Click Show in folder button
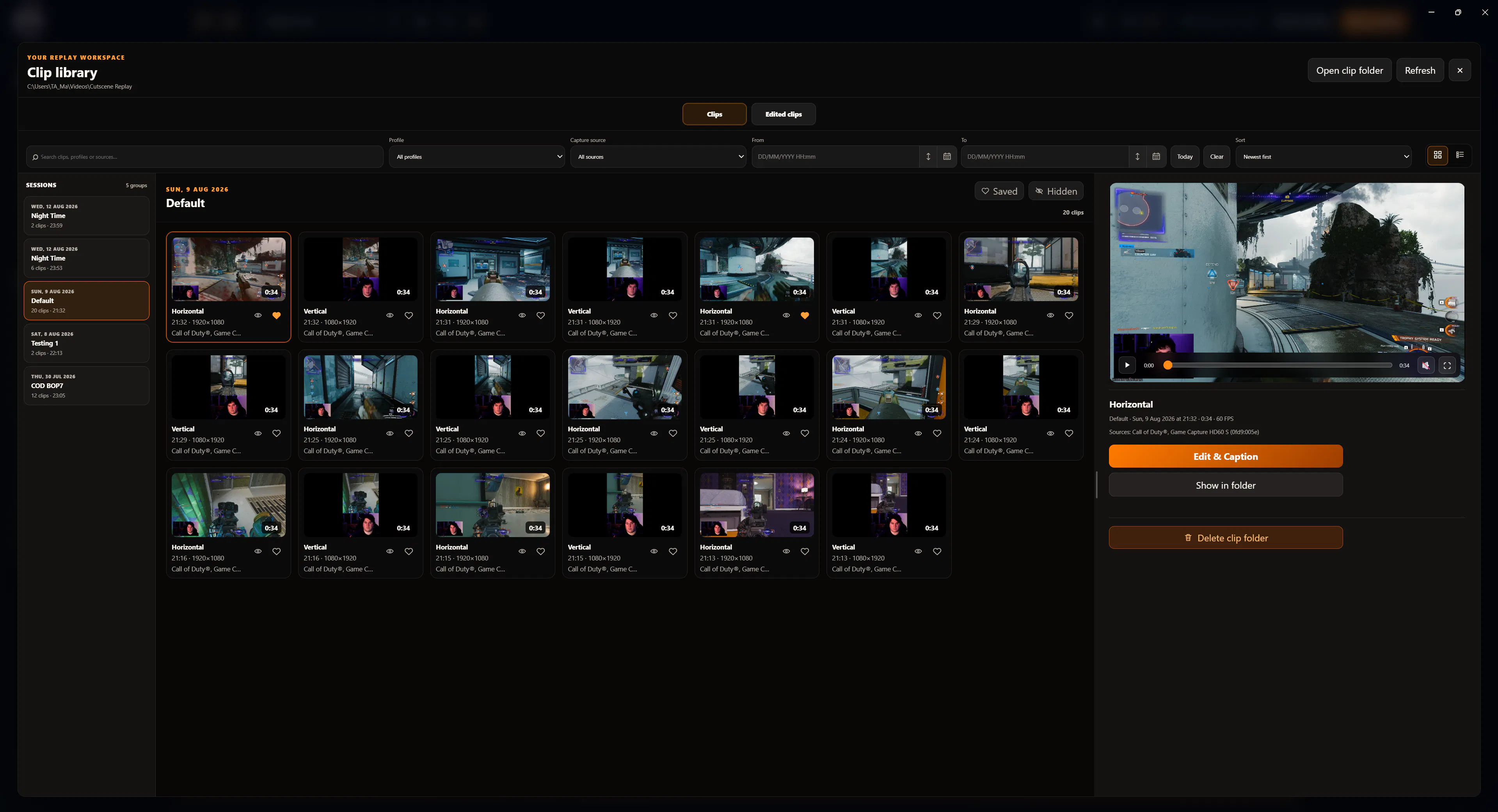 [1226, 485]
